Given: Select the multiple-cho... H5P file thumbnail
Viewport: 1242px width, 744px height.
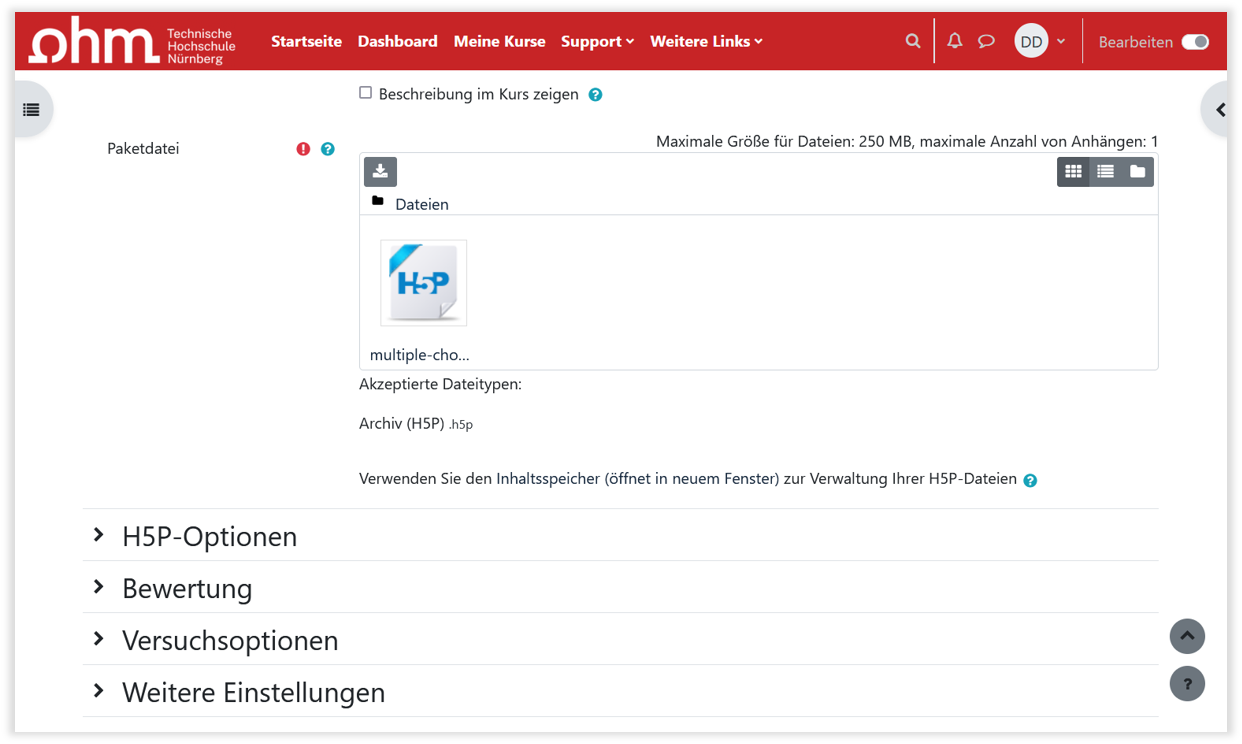Looking at the screenshot, I should point(423,283).
